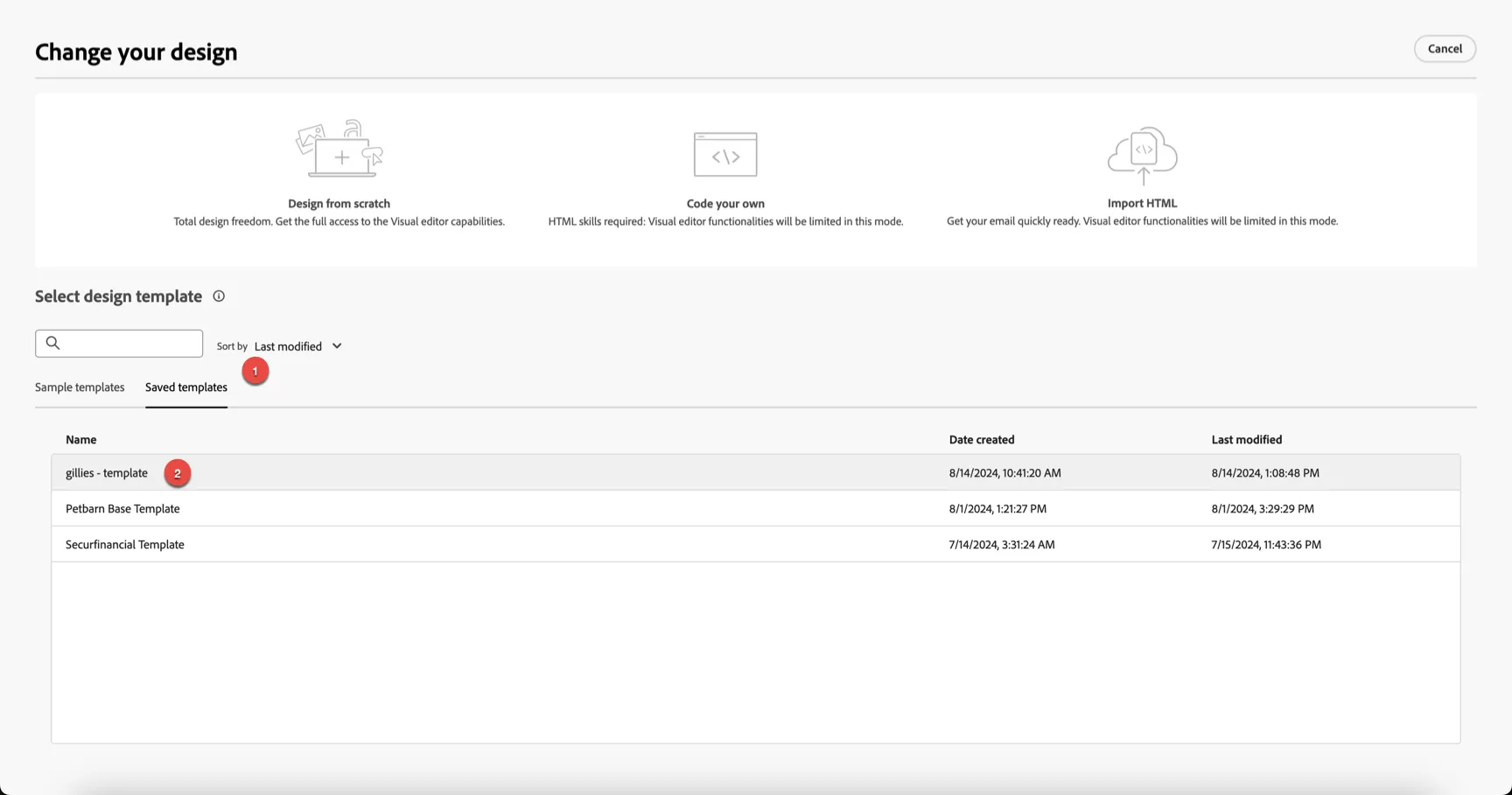Click date created 8/14/2024, 10:41:20 AM
Screen dimensions: 1512x795
point(1005,473)
